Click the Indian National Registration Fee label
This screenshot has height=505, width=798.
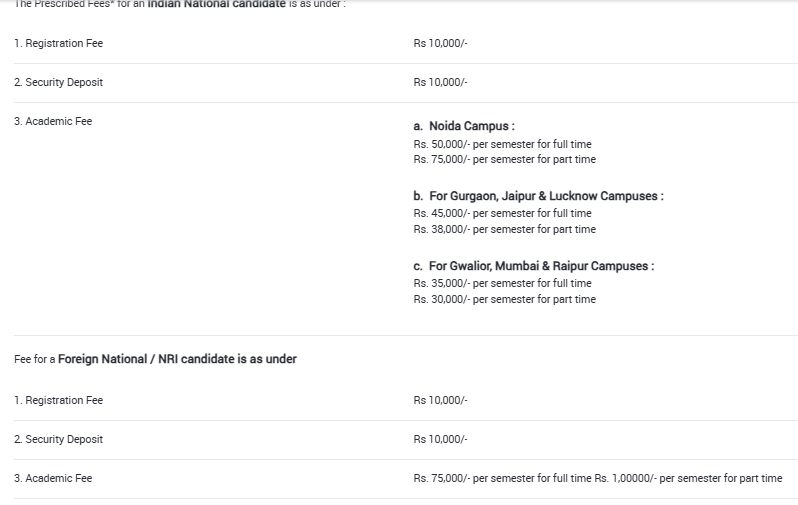(59, 43)
